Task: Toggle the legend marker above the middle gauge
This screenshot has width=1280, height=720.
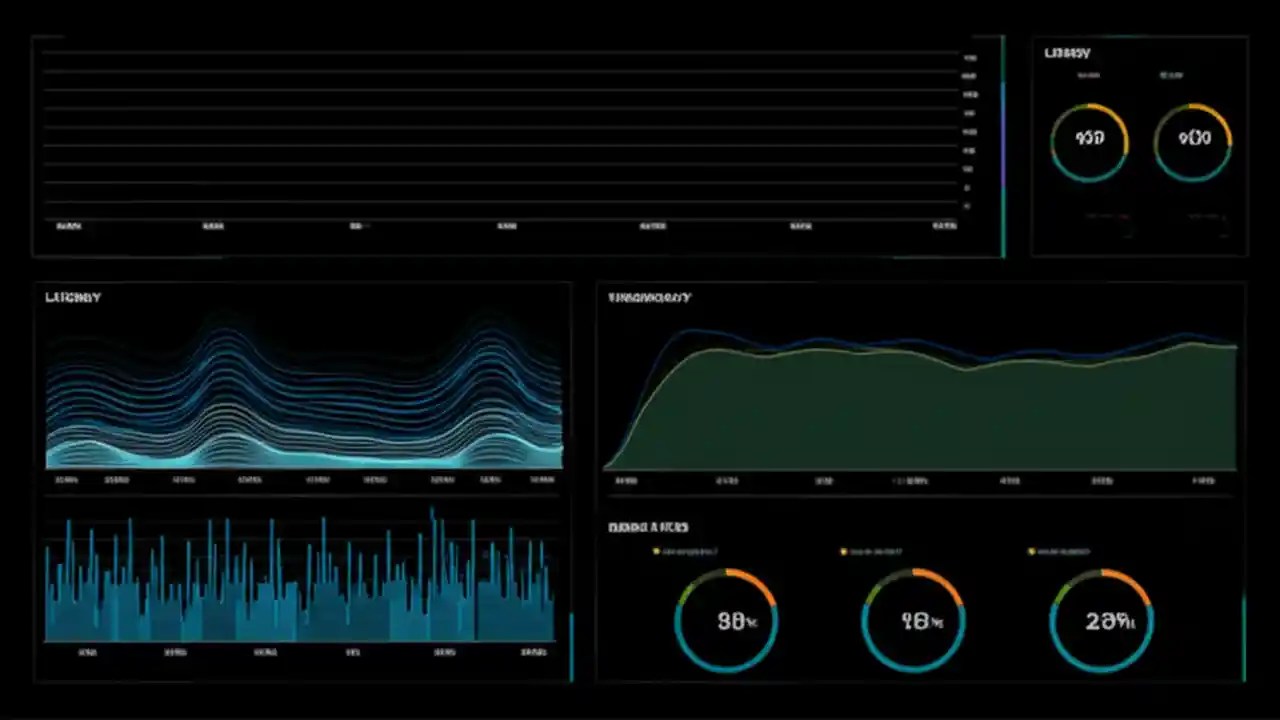Action: tap(842, 551)
